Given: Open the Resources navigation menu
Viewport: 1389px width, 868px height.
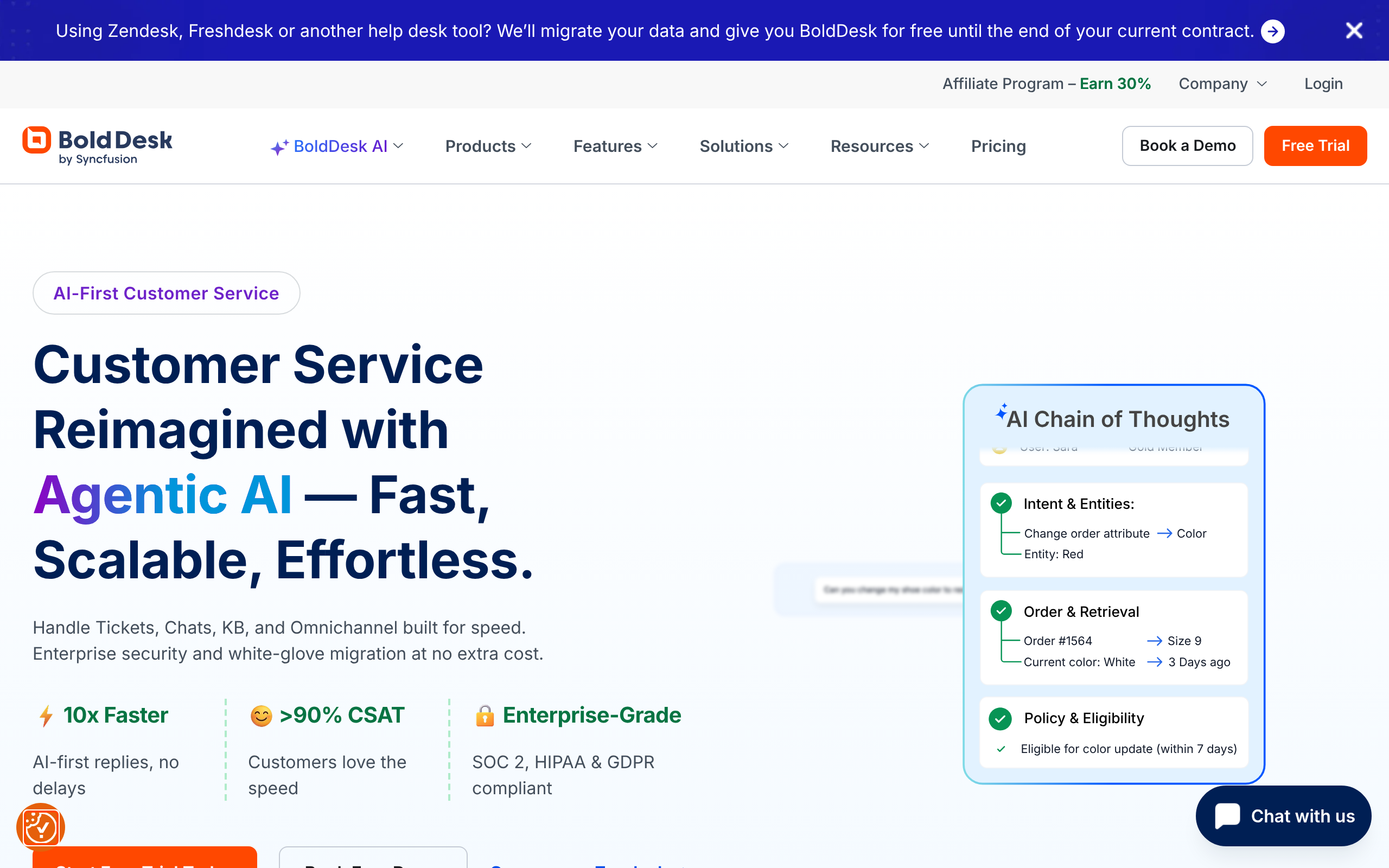Looking at the screenshot, I should 880,146.
